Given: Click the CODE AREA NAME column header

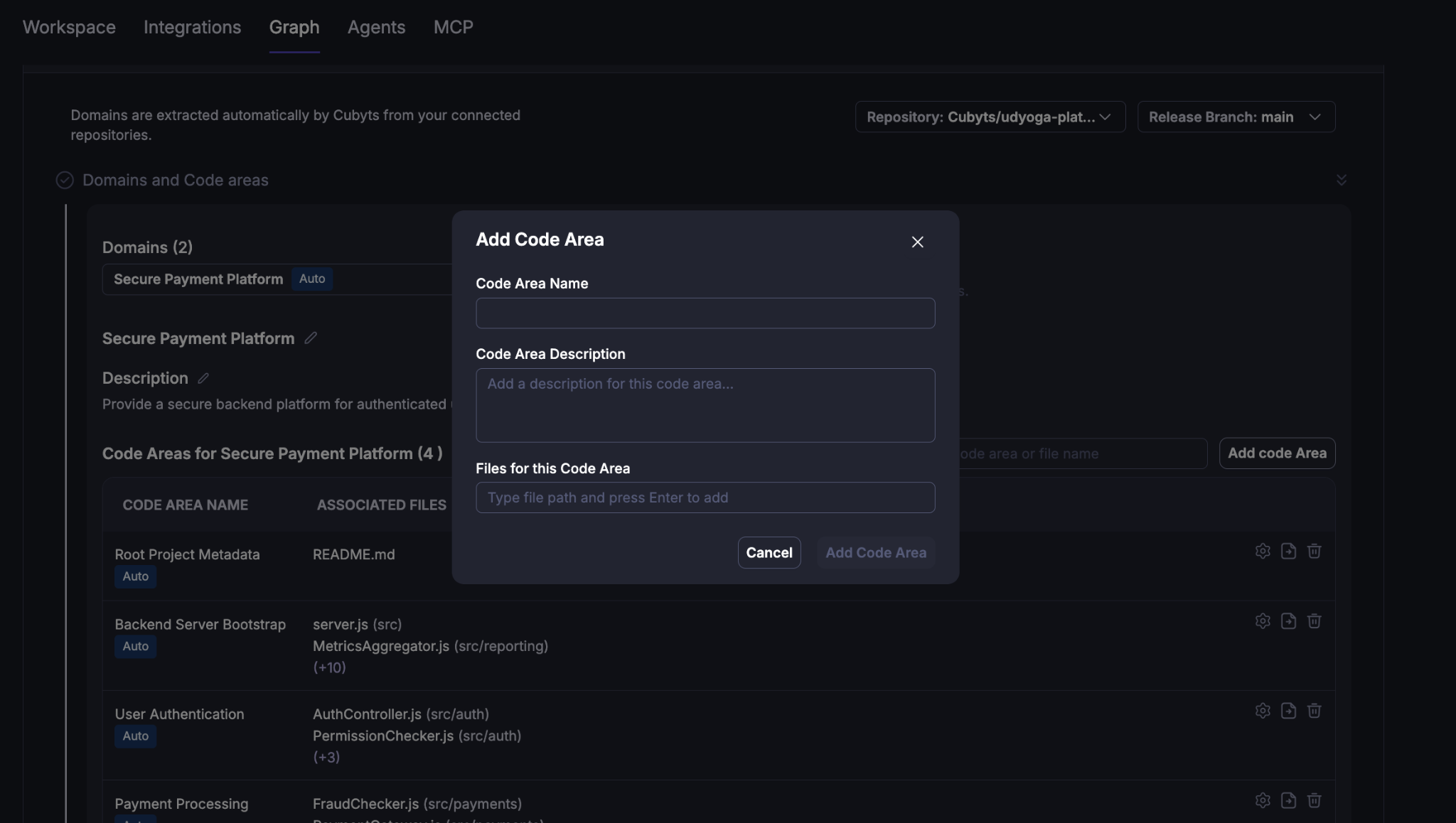Looking at the screenshot, I should [x=185, y=505].
